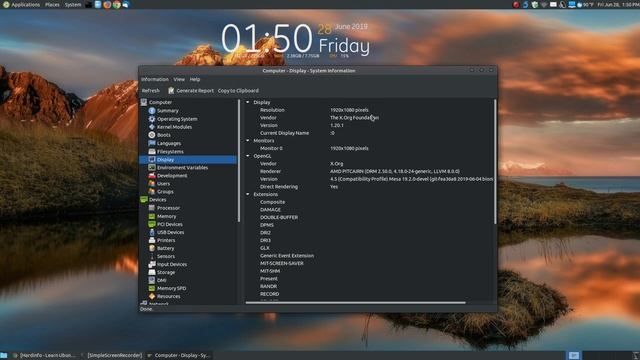Viewport: 640px width, 360px height.
Task: Select the Devices tree category
Action: [x=157, y=200]
